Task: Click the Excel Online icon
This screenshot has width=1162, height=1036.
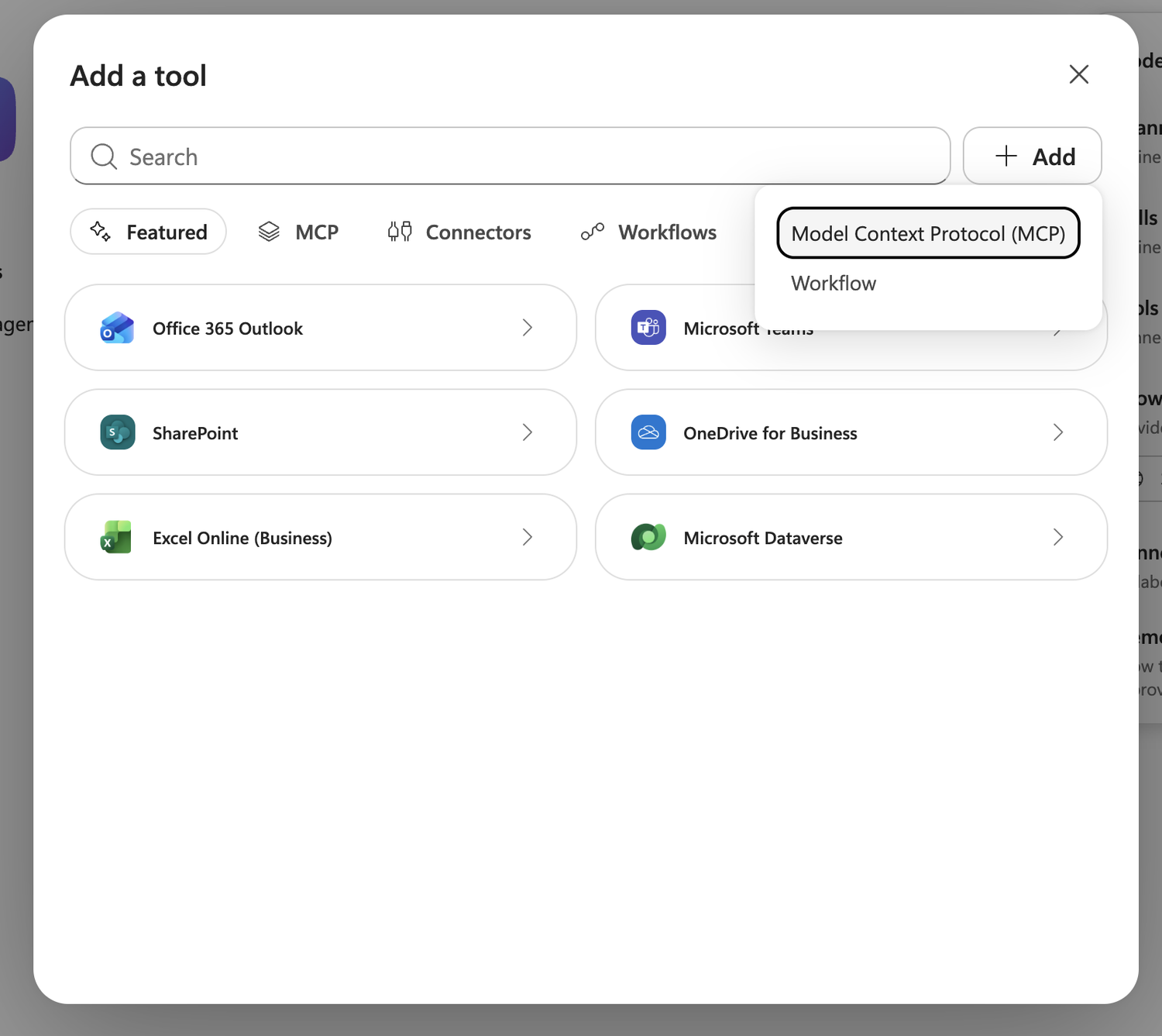Action: (x=116, y=537)
